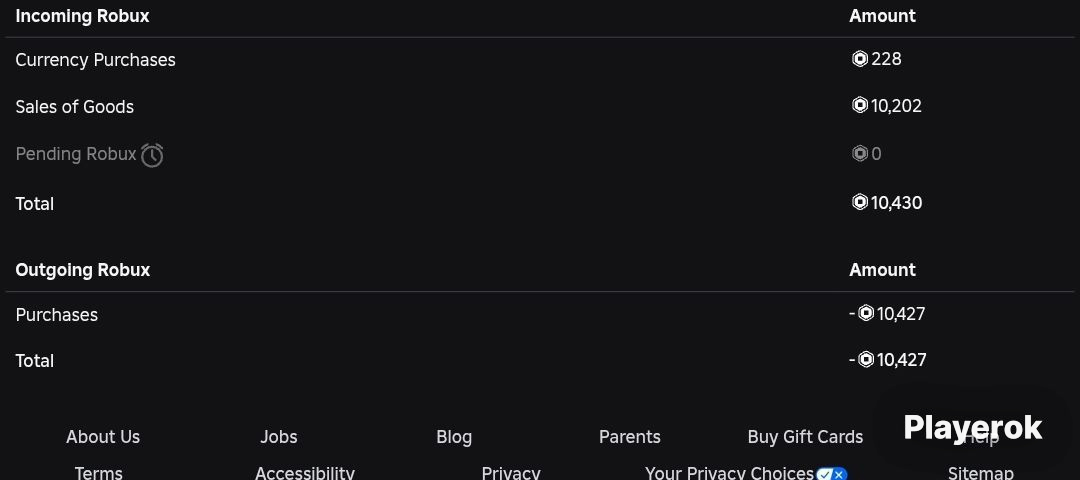
Task: Click the Playerok watermark logo
Action: pyautogui.click(x=973, y=427)
